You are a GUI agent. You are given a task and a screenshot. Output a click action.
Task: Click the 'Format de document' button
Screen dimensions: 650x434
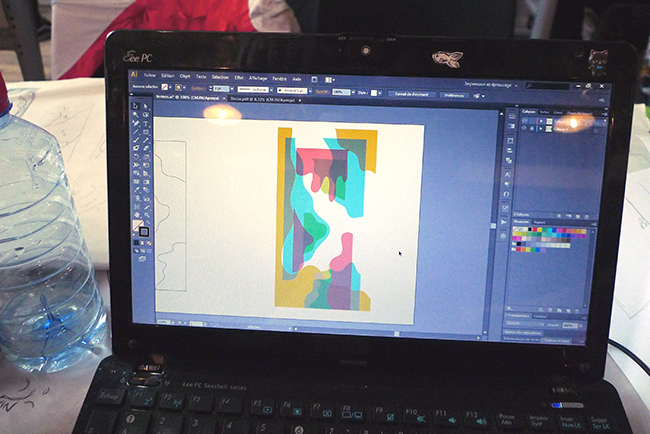pyautogui.click(x=411, y=94)
